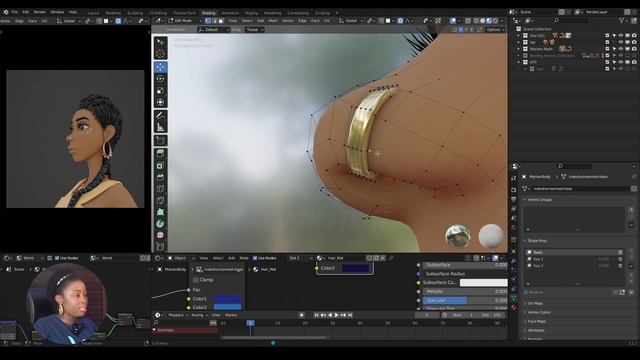
Task: Choose the Inset Faces tool
Action: (x=160, y=166)
